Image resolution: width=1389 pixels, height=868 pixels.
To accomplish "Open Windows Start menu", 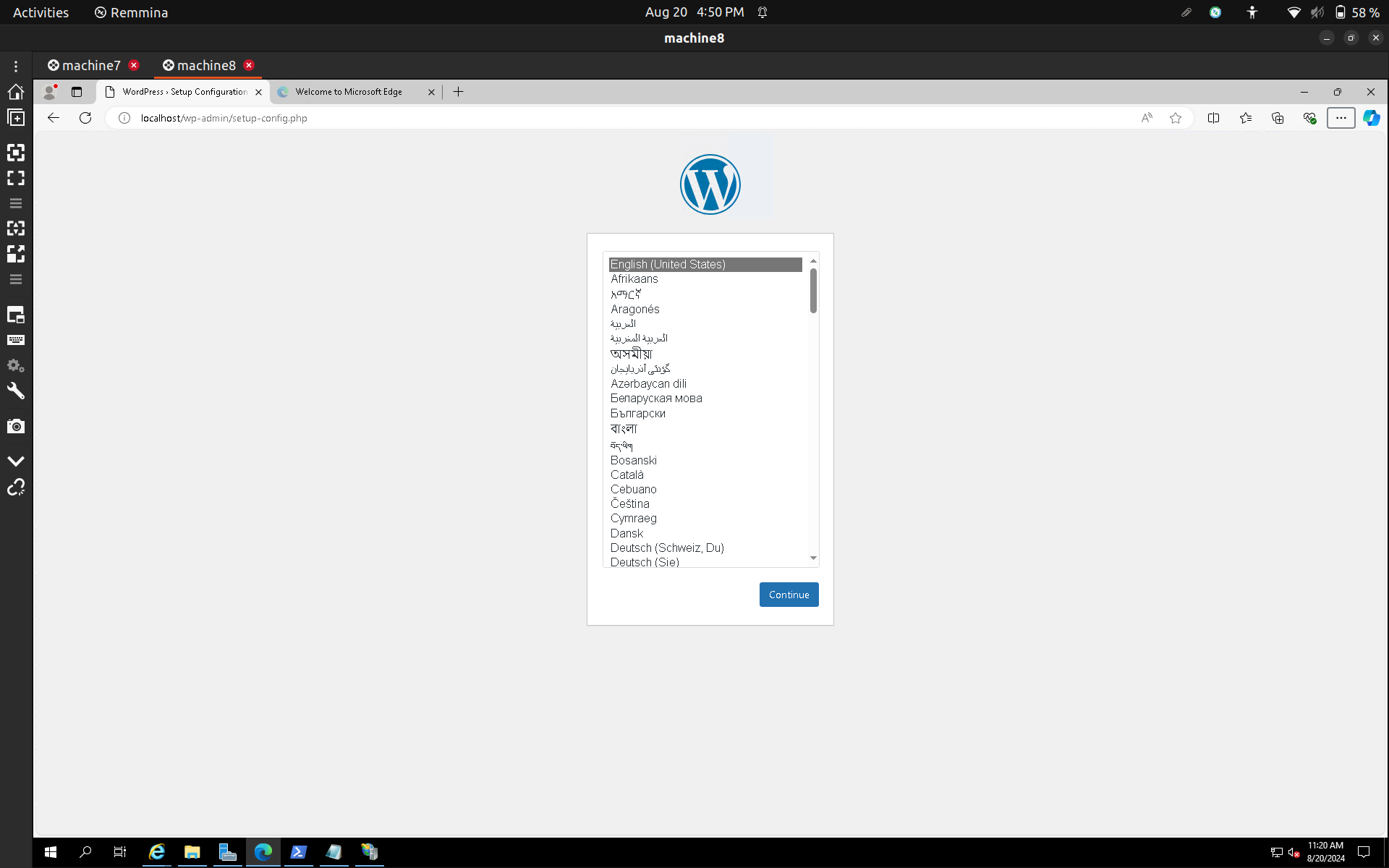I will 51,852.
